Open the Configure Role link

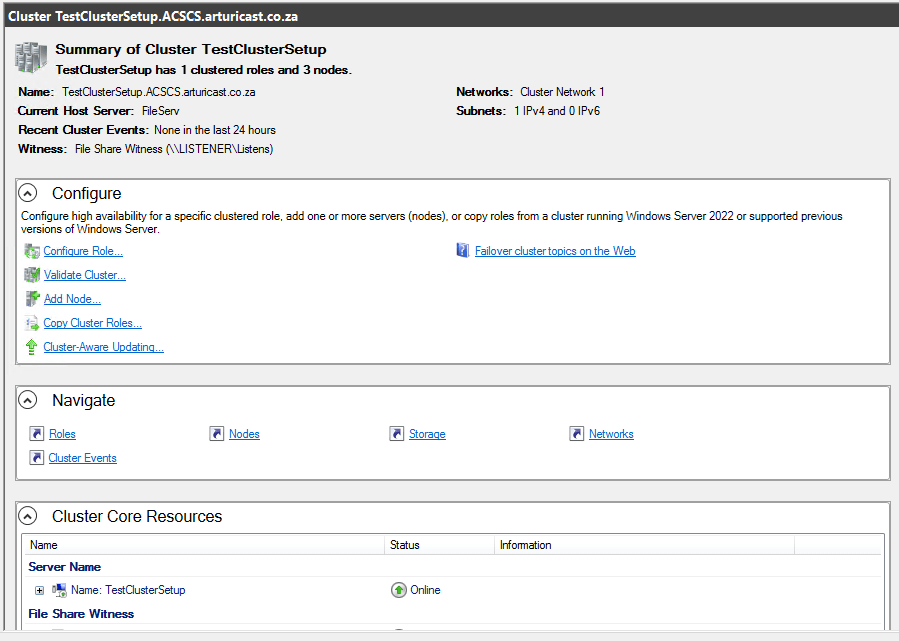[83, 251]
